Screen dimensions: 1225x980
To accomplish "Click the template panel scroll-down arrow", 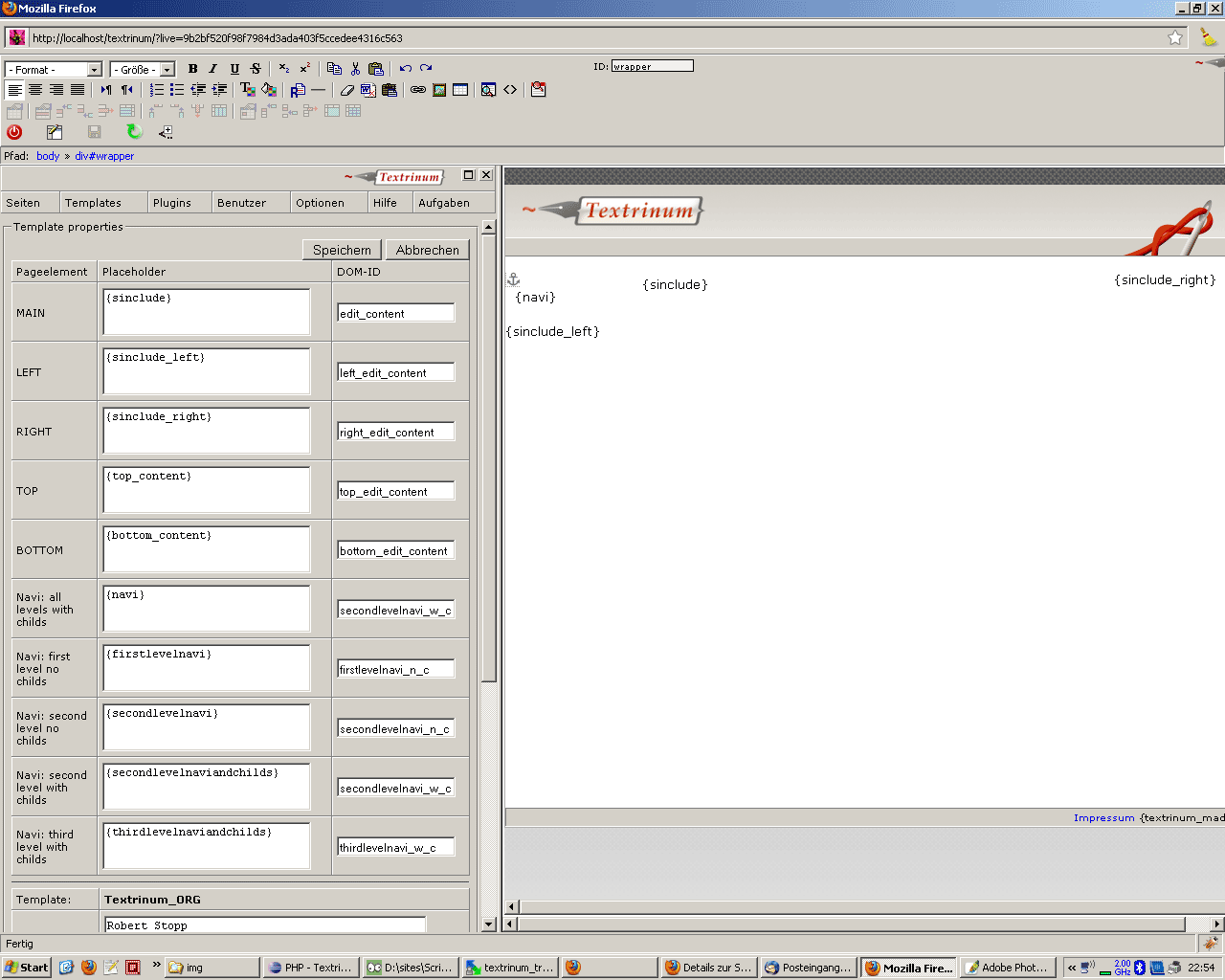I will (489, 924).
